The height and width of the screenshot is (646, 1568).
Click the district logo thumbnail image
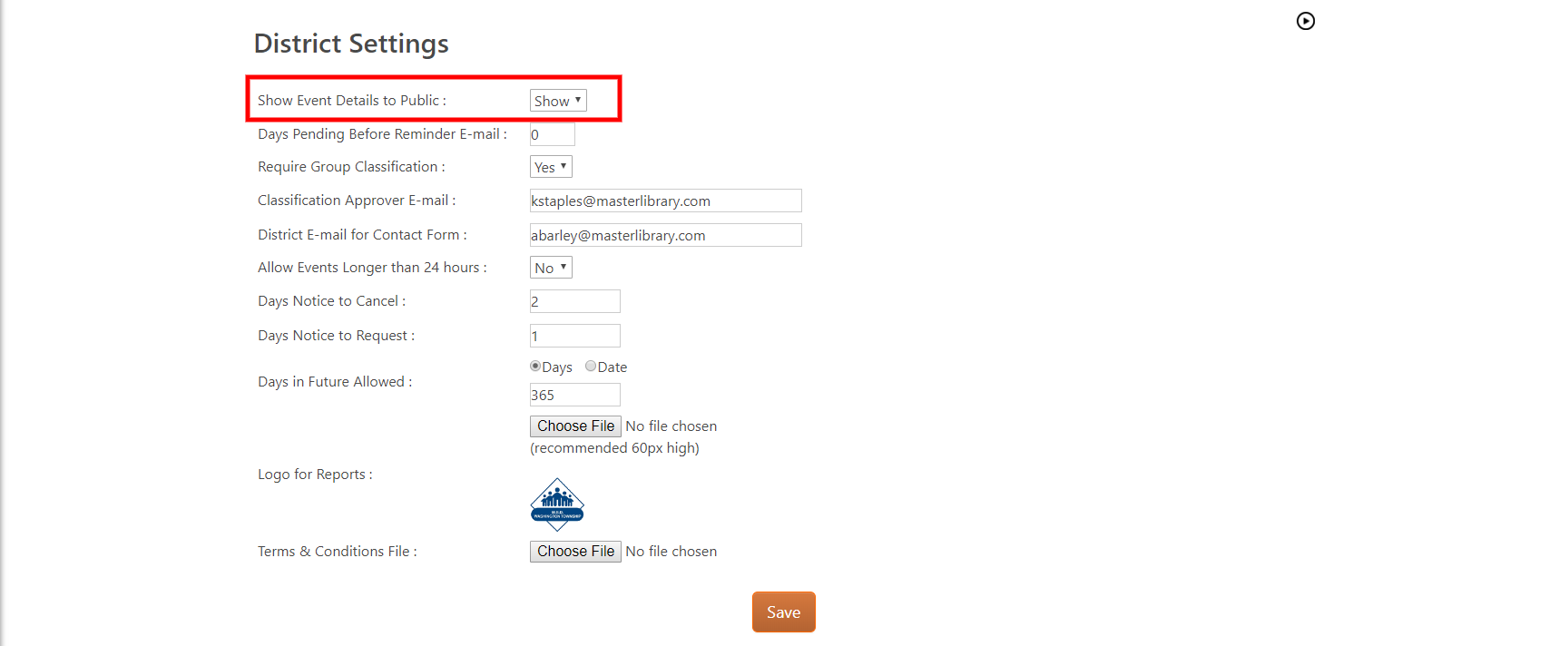tap(557, 504)
